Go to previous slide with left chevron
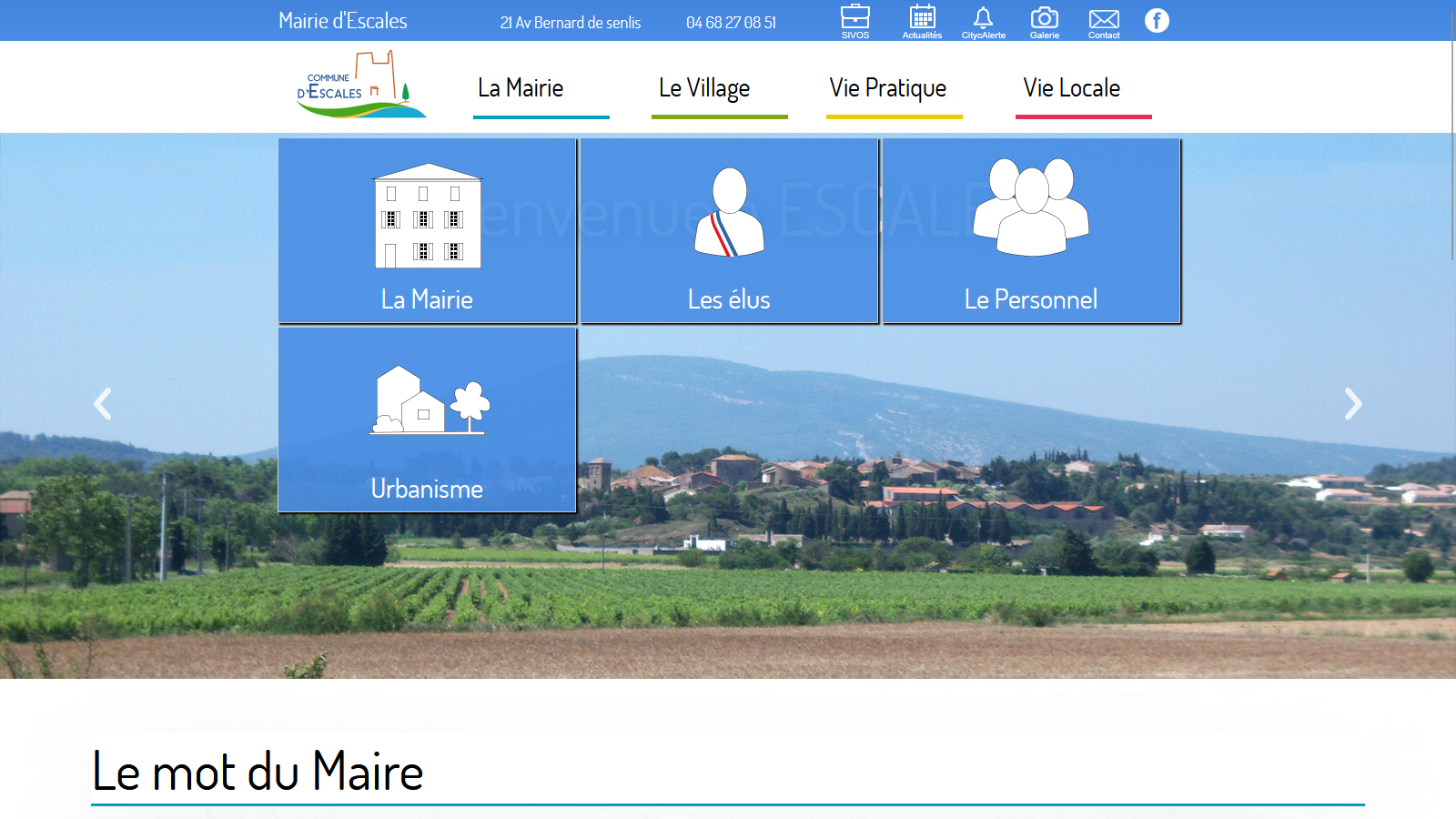Screen dimensions: 1456x819 pyautogui.click(x=103, y=404)
